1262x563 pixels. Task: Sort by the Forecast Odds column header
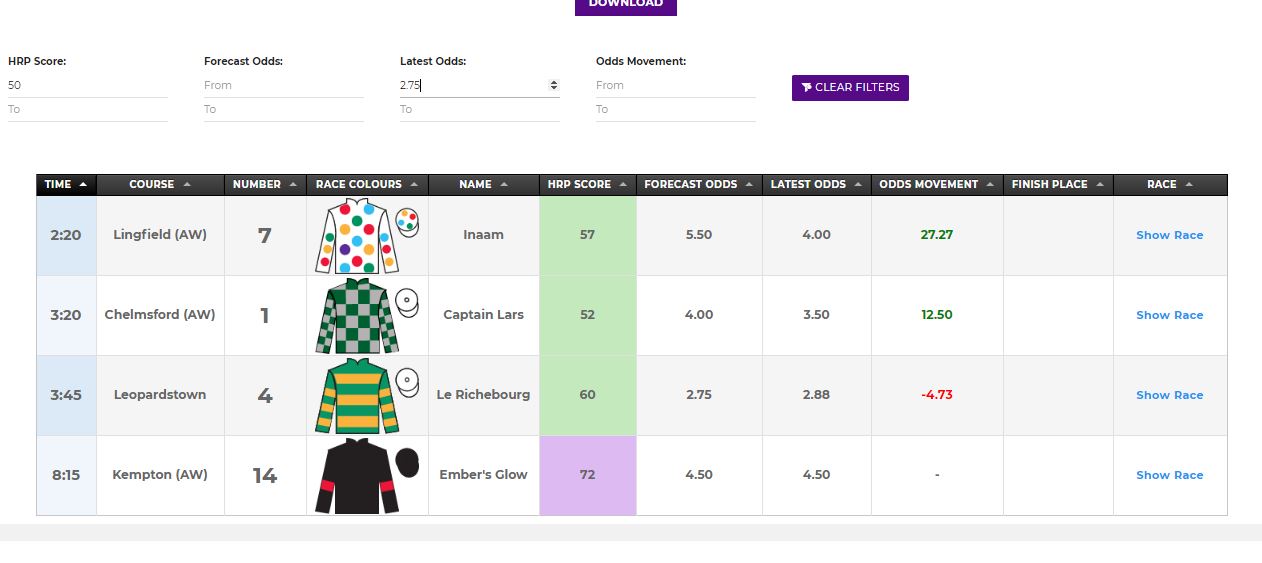[x=699, y=184]
